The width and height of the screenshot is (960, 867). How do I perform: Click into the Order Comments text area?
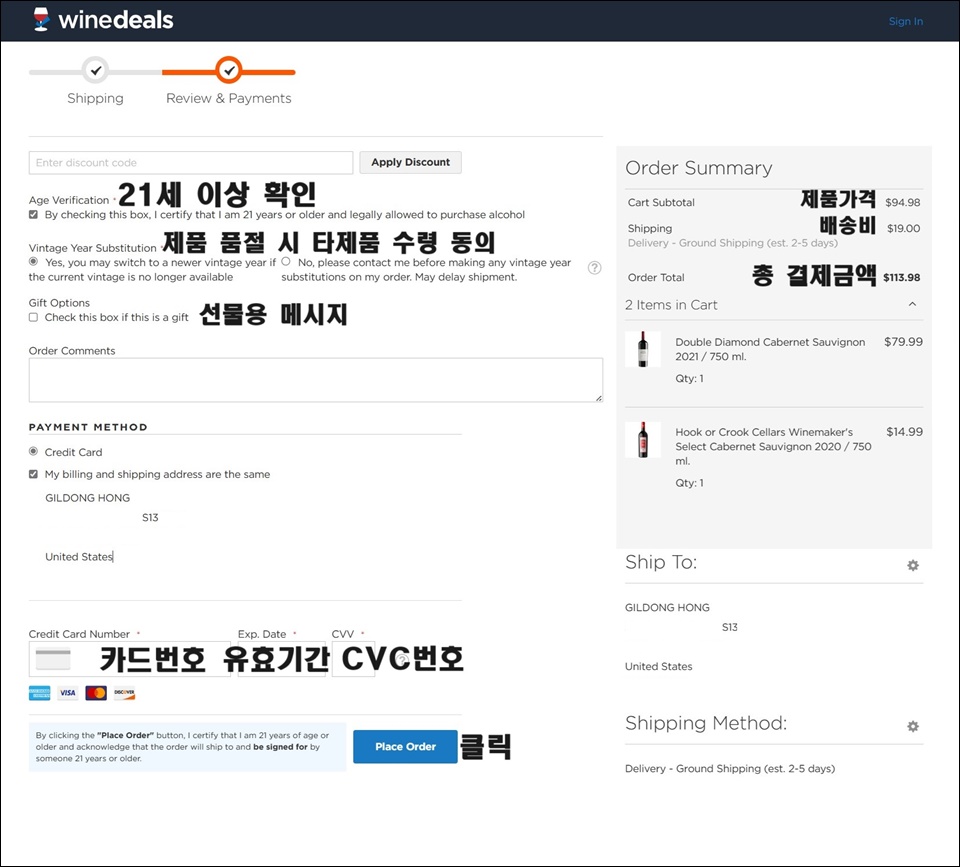pyautogui.click(x=316, y=380)
